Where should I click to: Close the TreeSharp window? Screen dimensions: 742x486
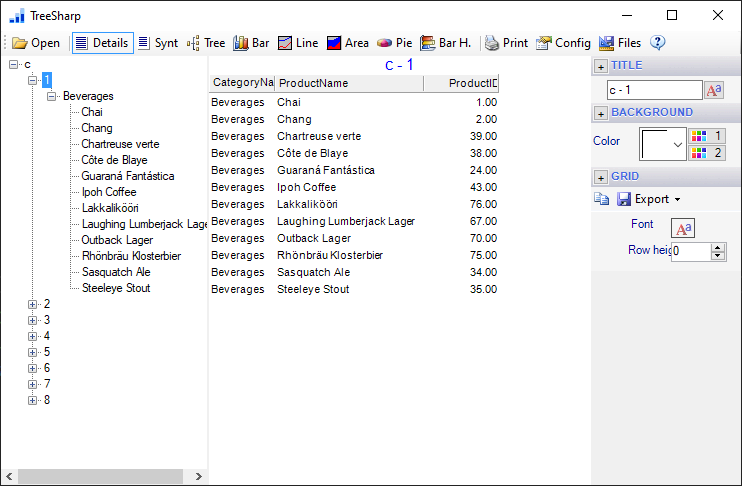click(x=718, y=15)
